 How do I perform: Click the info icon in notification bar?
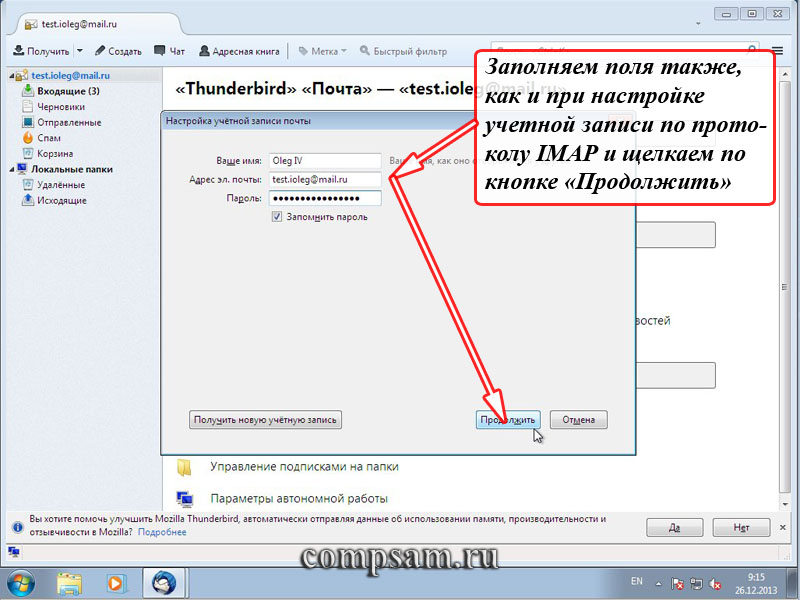click(x=17, y=527)
